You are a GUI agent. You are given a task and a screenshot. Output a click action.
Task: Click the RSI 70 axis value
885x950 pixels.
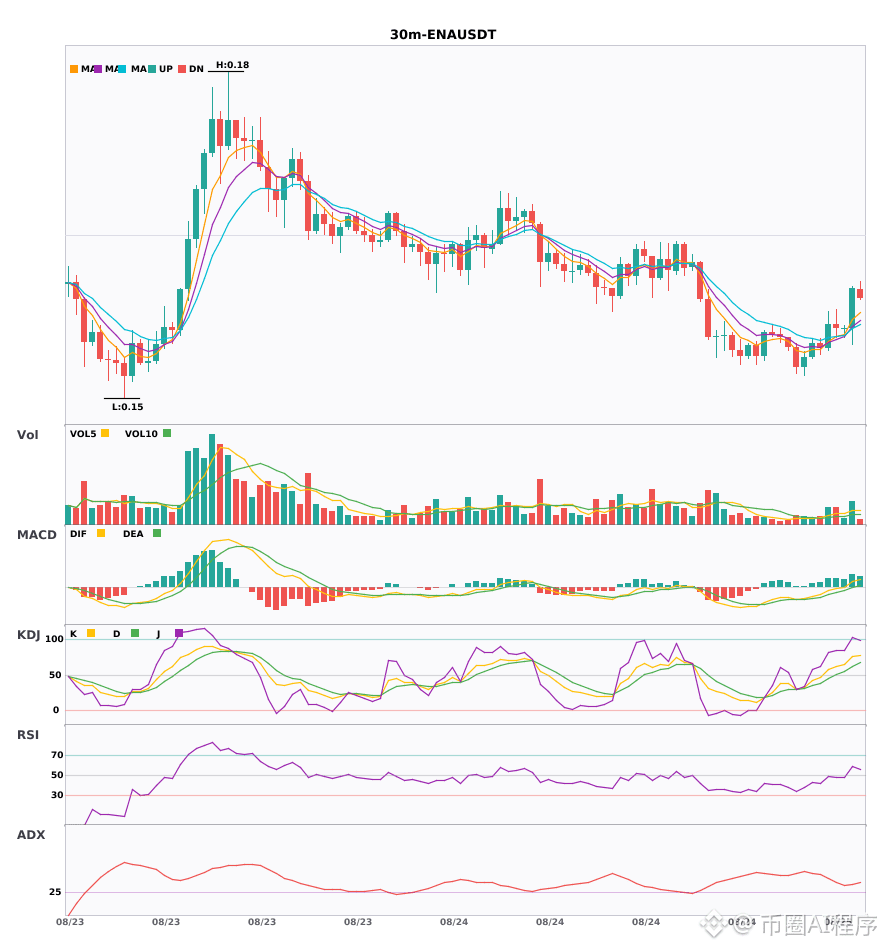click(x=57, y=755)
